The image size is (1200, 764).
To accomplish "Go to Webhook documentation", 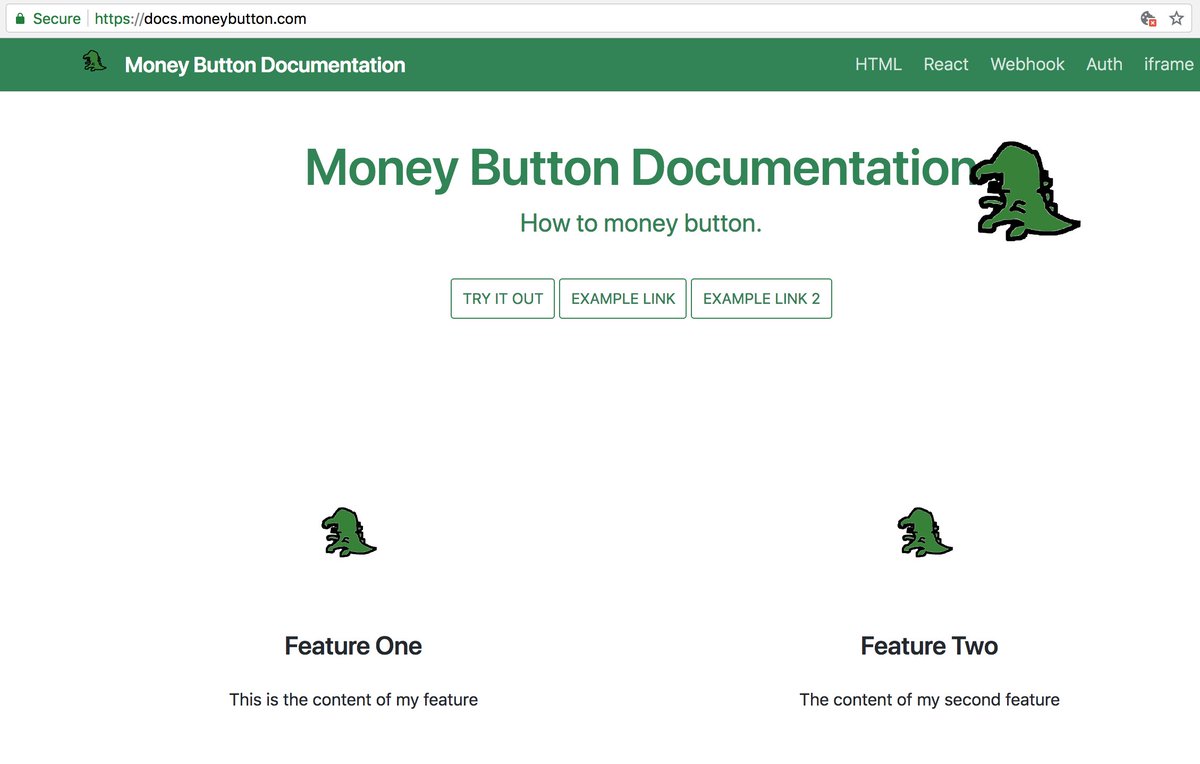I will pos(1027,64).
